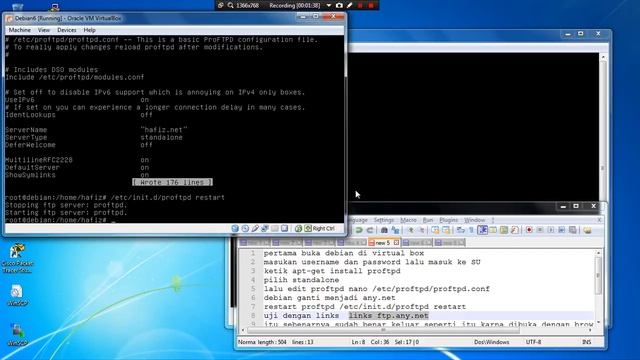Click 'ServerName' line in terminal
The height and width of the screenshot is (360, 640).
(96, 130)
